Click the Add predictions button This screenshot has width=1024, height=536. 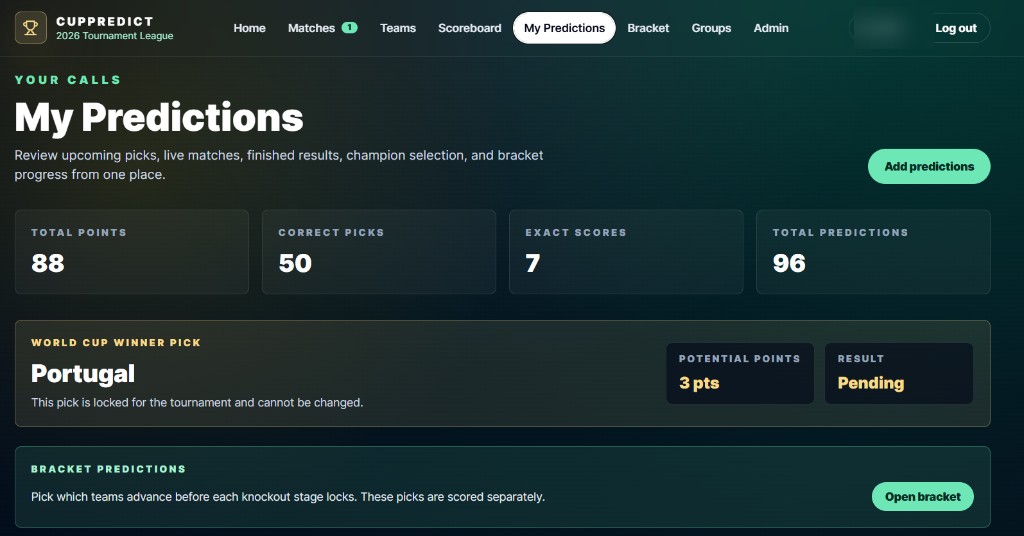[929, 166]
